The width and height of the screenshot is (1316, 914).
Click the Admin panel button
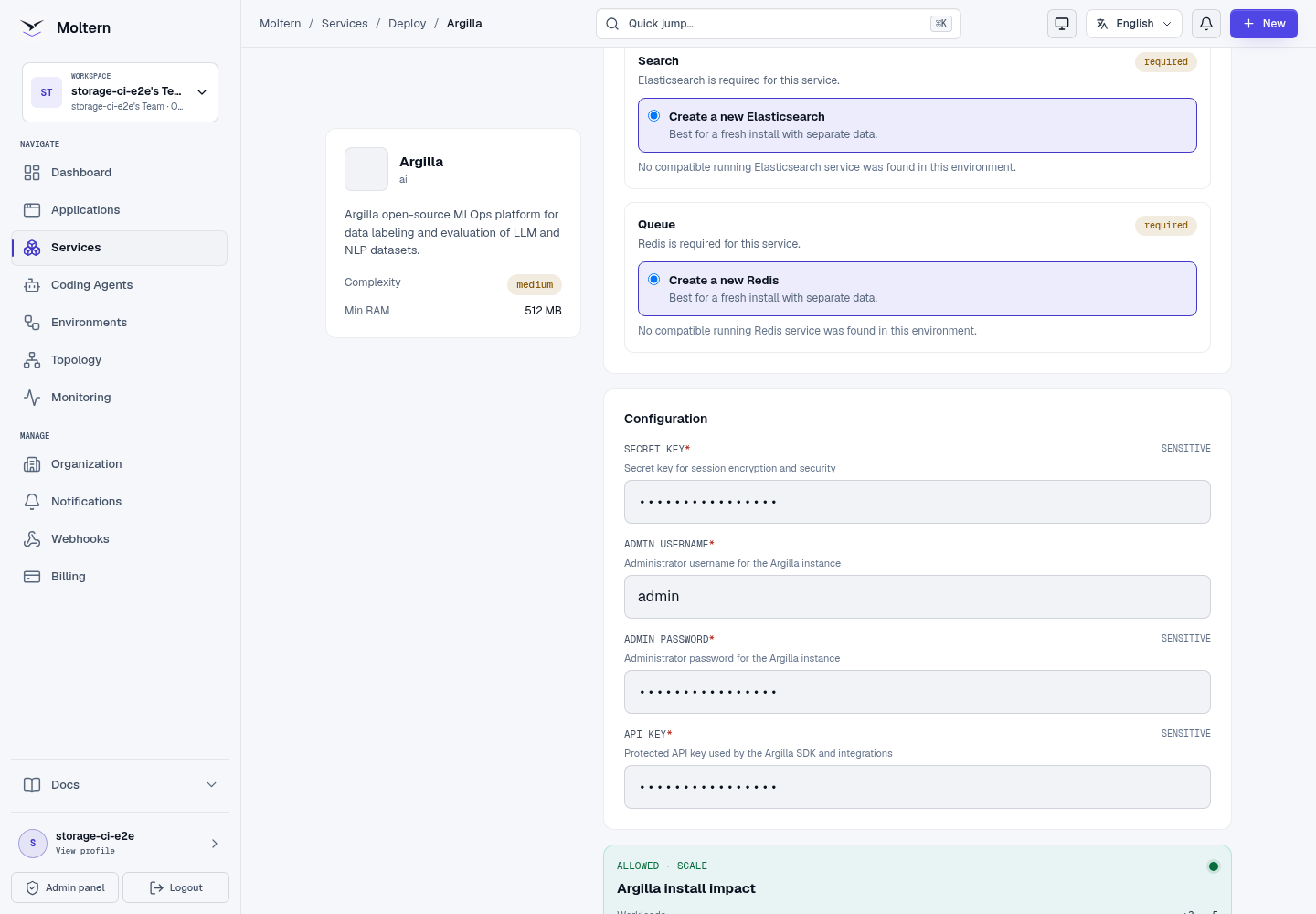[65, 887]
